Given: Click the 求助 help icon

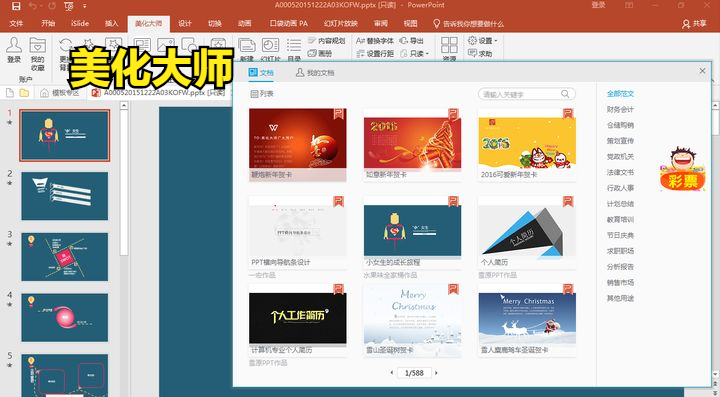Looking at the screenshot, I should [x=480, y=54].
